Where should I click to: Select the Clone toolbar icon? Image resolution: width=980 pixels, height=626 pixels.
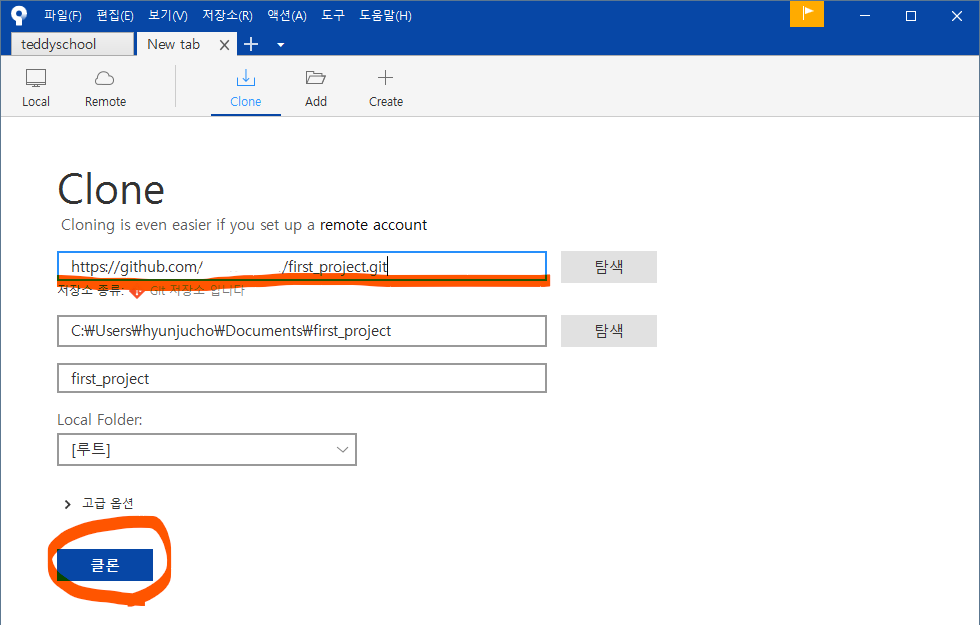(x=246, y=88)
